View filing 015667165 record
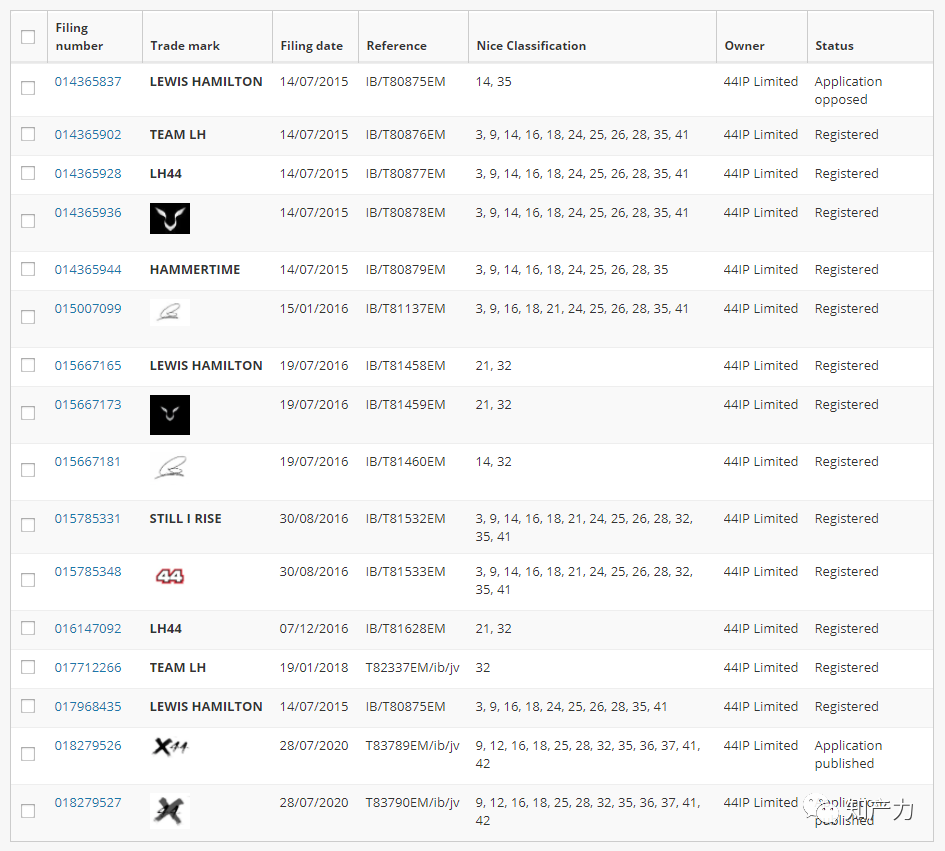Screen dimensions: 945x851 (88, 365)
